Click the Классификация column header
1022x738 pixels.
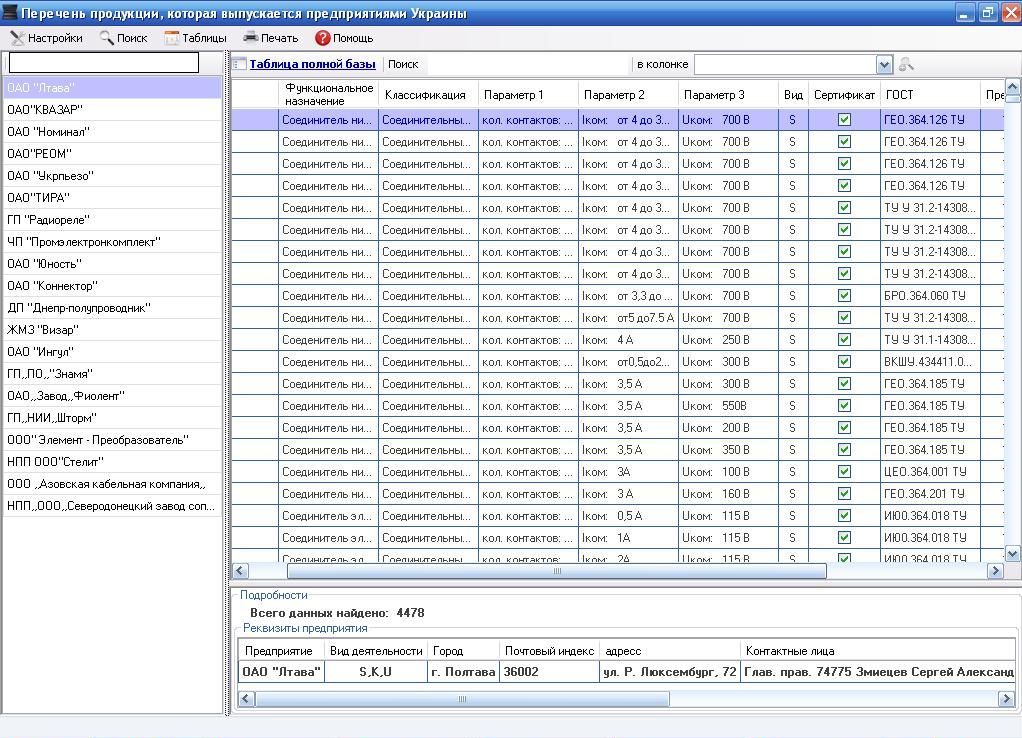point(426,95)
